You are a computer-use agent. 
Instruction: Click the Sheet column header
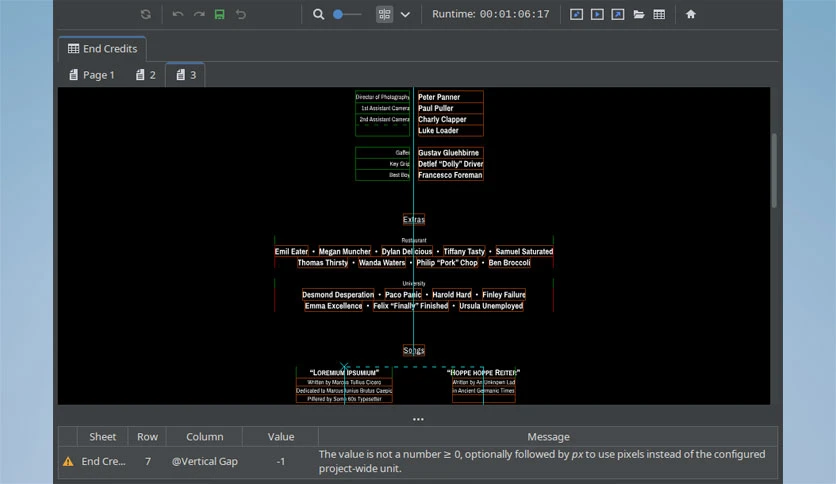coord(102,437)
